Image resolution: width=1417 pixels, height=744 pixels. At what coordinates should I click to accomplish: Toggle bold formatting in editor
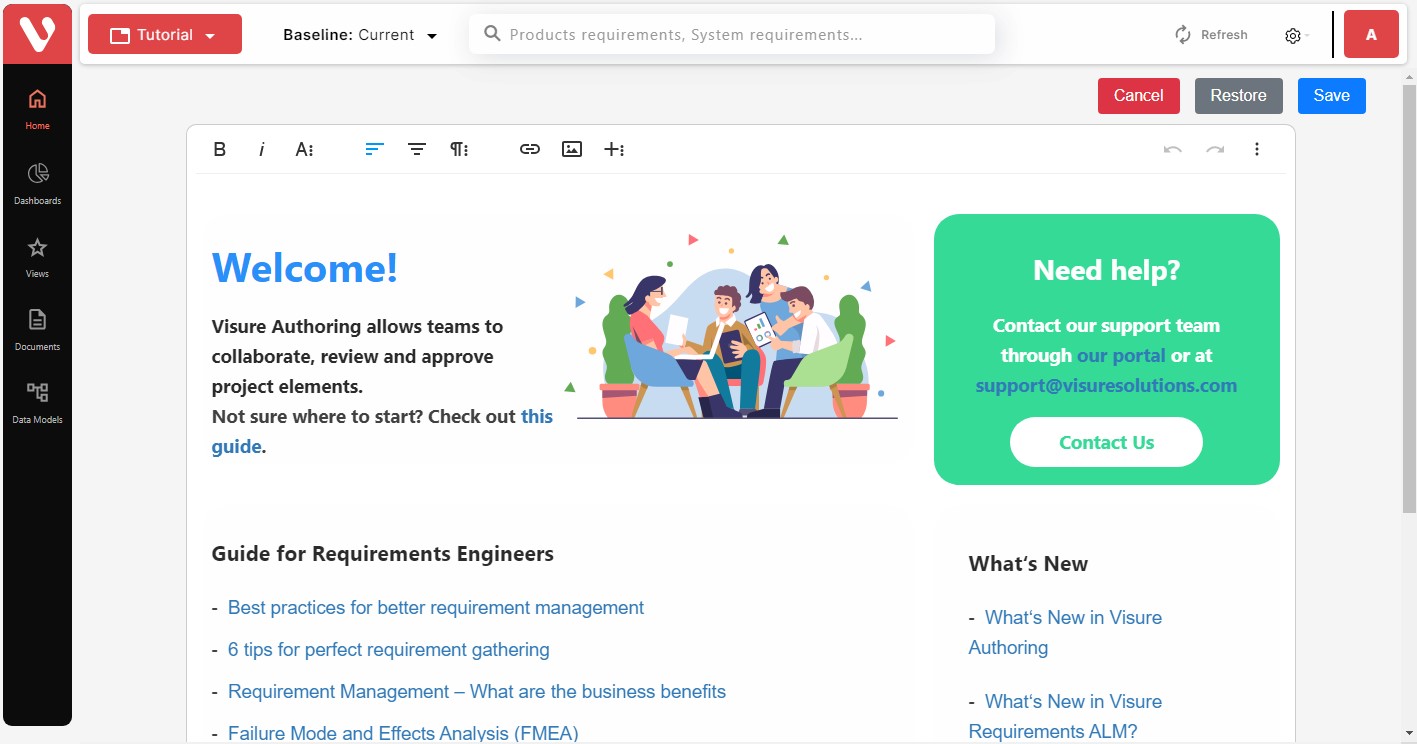click(x=220, y=149)
